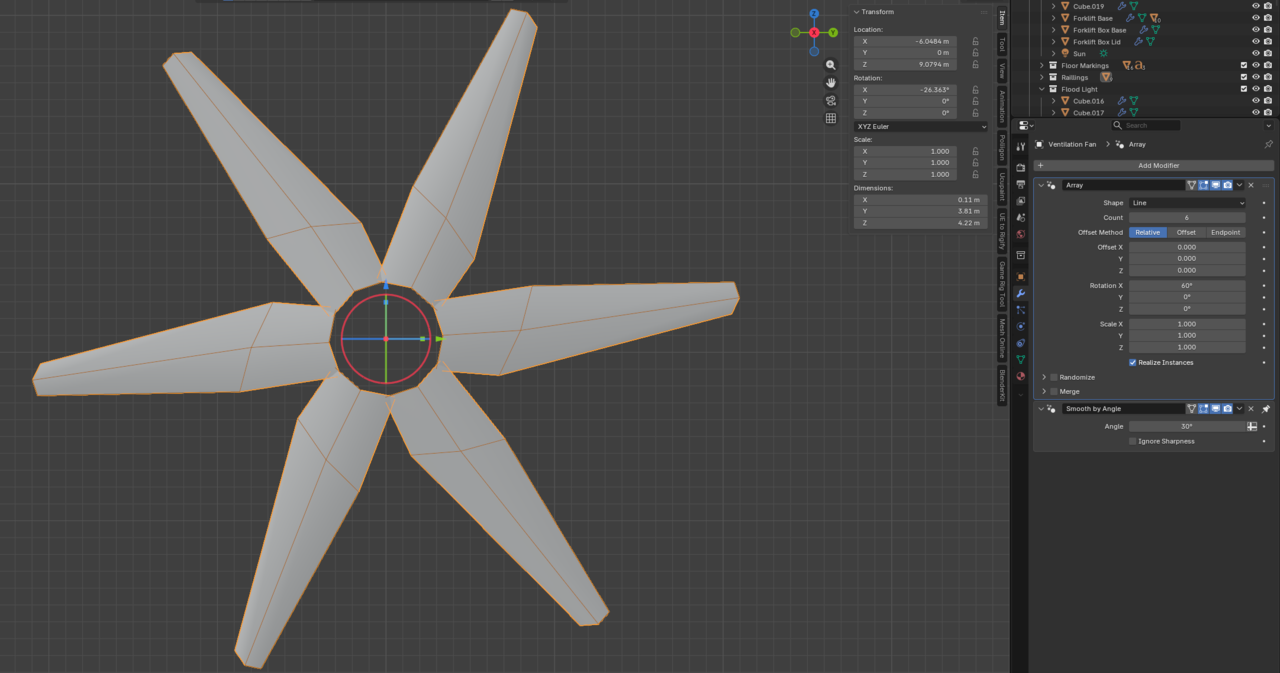Open the BlenderKit sidebar tab
This screenshot has width=1280, height=673.
(1001, 385)
